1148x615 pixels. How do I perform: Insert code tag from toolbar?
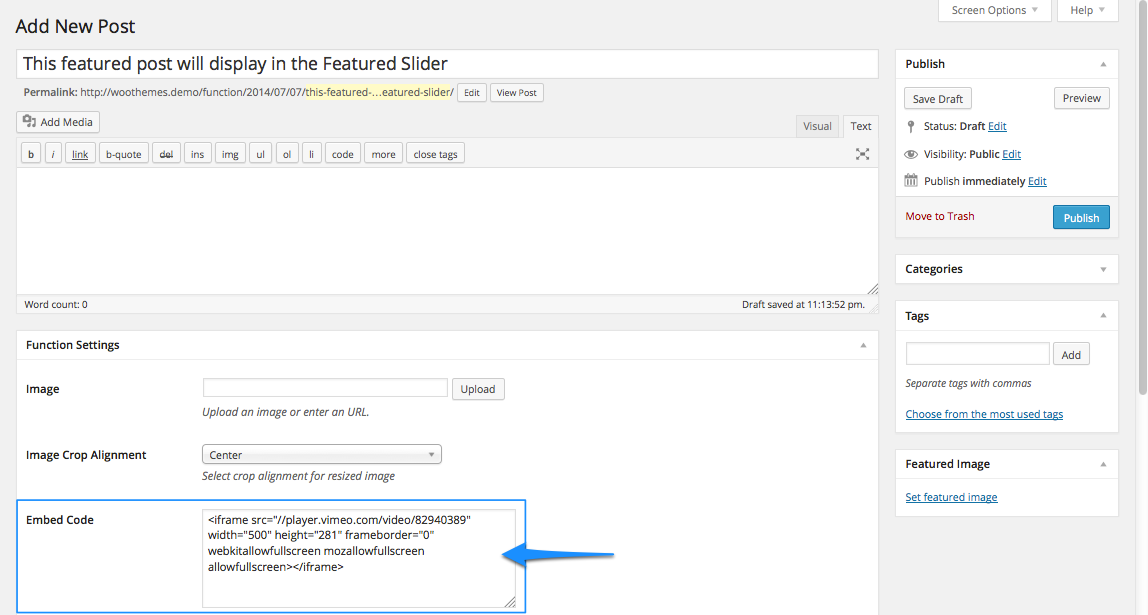point(343,154)
